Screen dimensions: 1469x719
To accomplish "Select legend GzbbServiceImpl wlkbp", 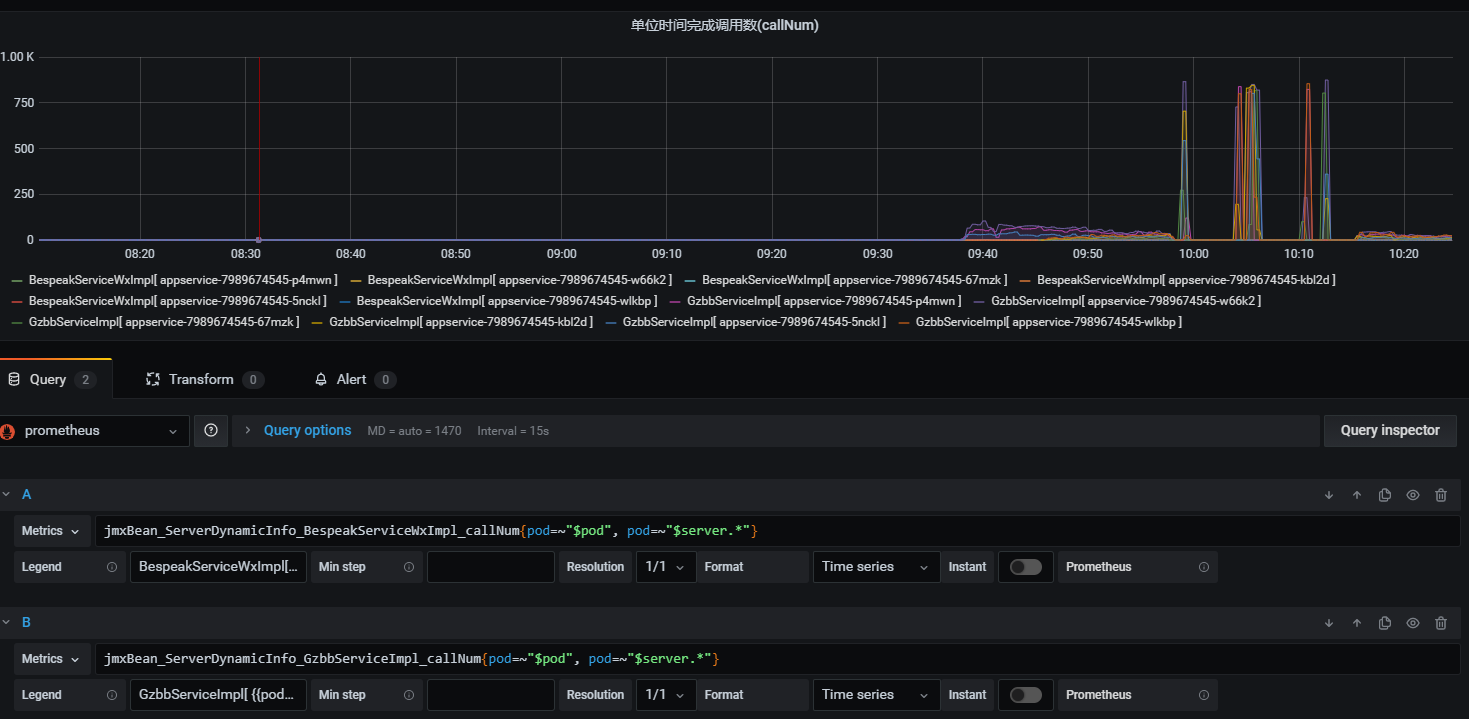I will (1049, 322).
